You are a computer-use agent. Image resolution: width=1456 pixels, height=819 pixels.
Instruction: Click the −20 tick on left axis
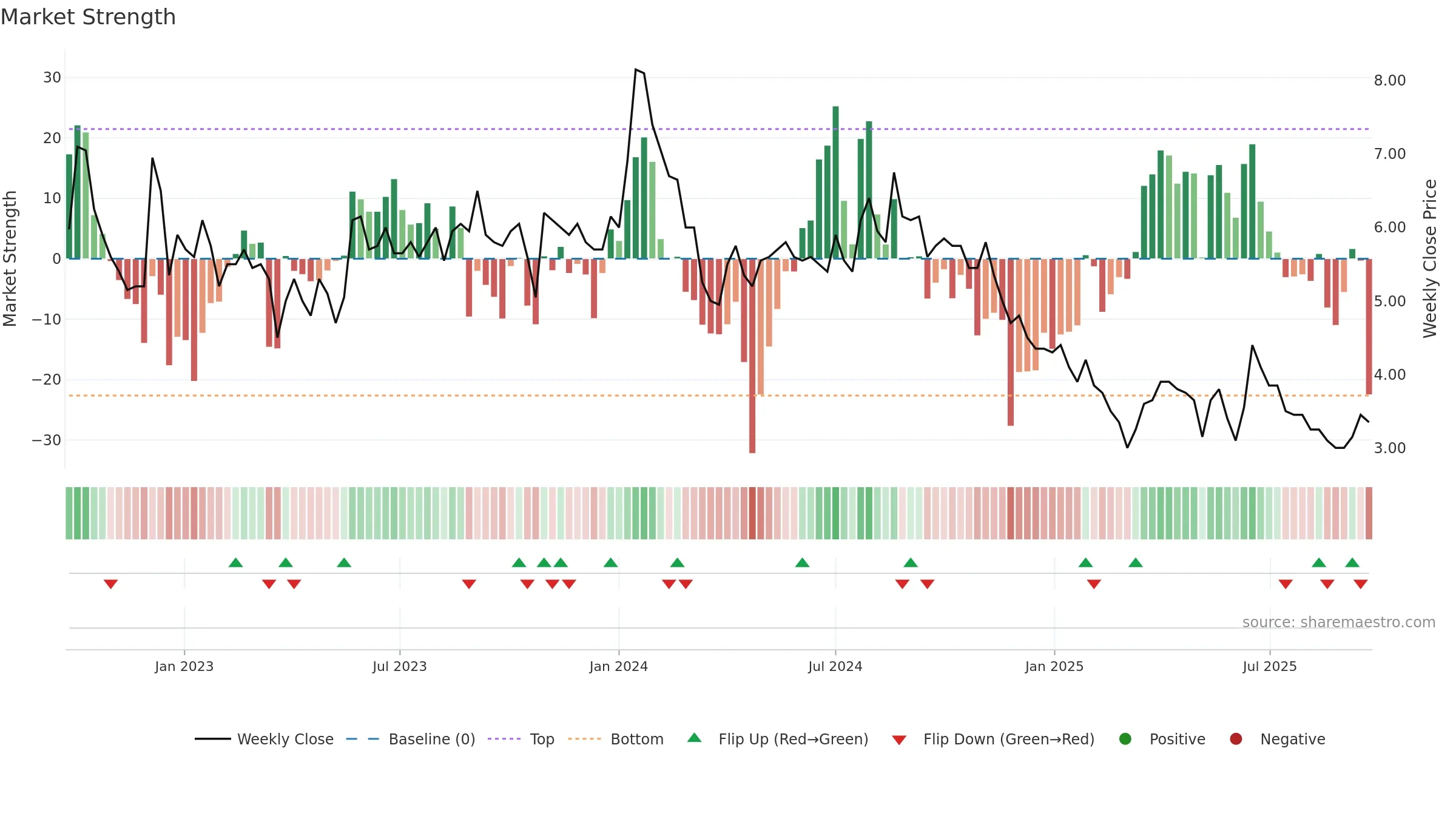[47, 380]
